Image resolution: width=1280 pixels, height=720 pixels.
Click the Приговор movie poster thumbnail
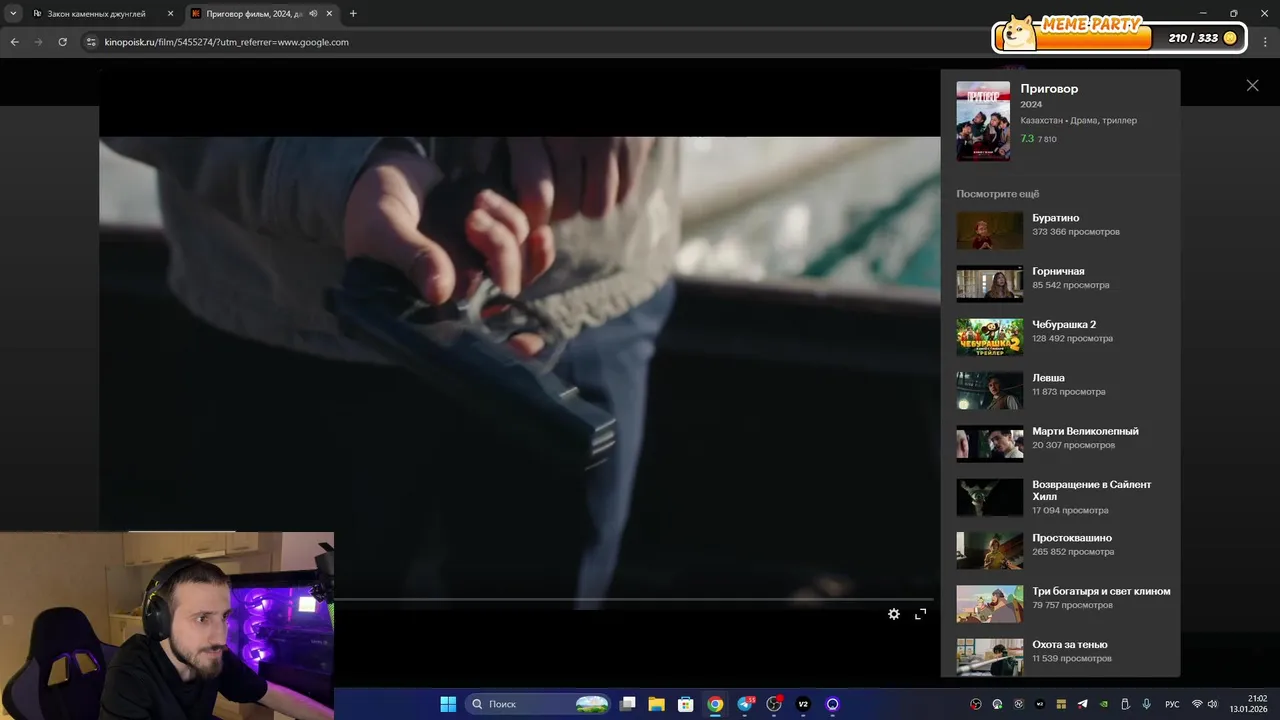coord(983,121)
